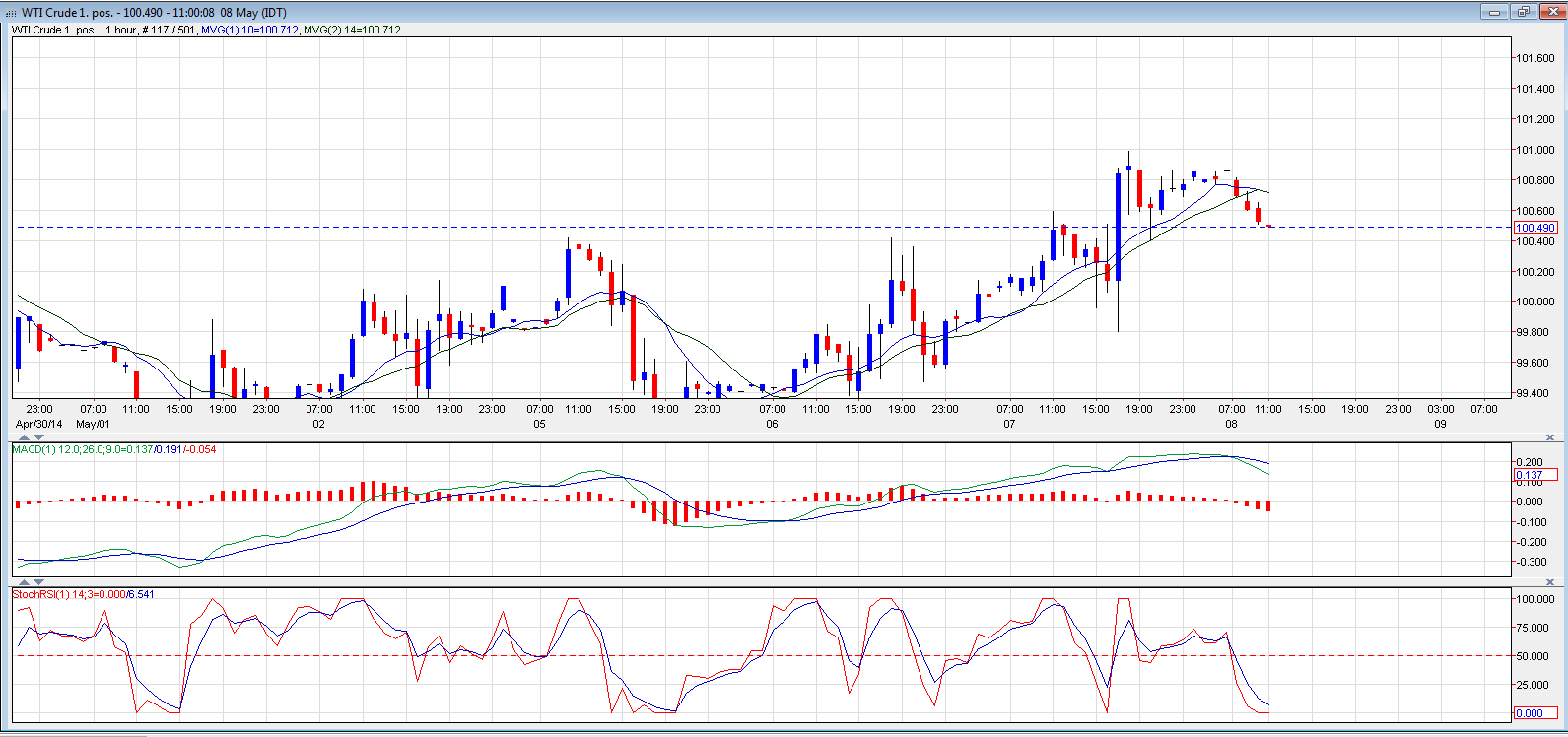Click the 101.000 price axis label

[x=1534, y=150]
